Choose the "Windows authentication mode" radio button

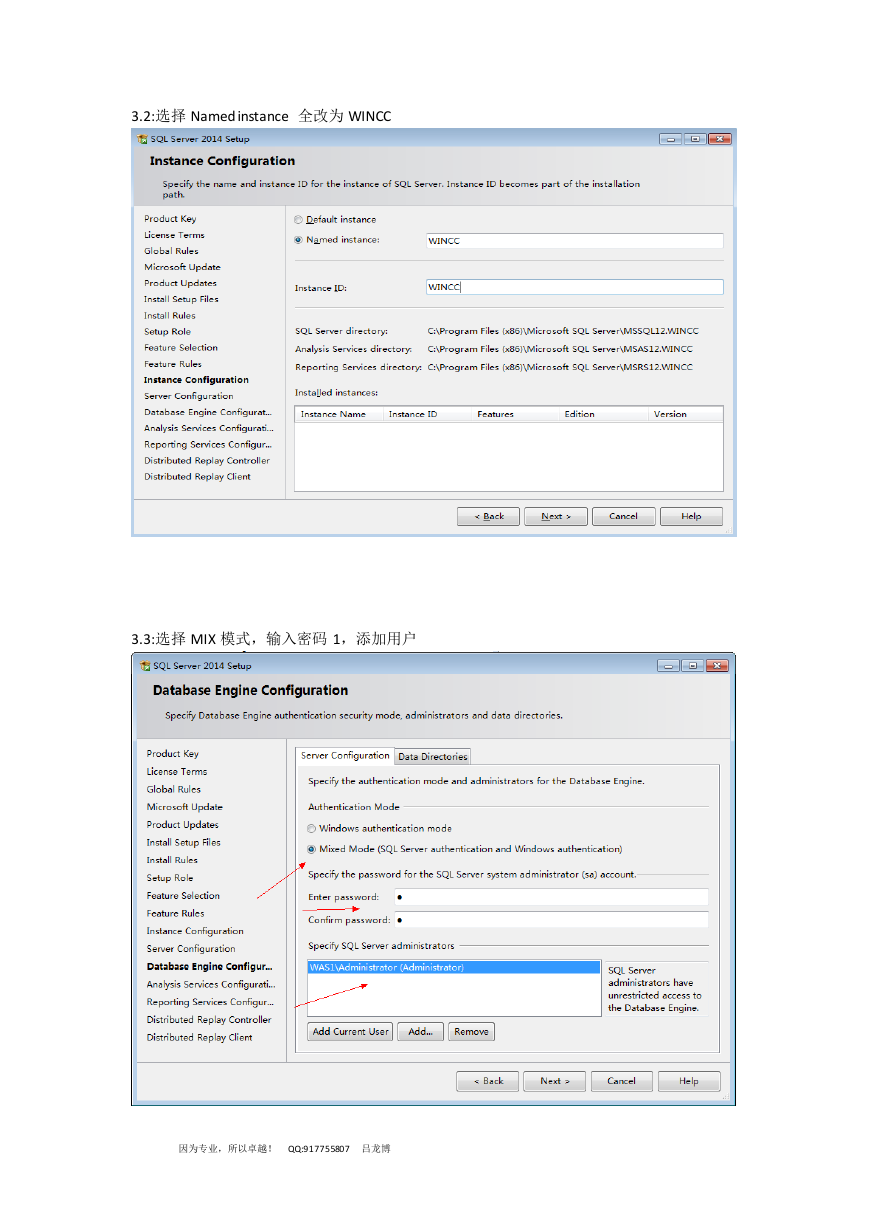click(312, 829)
